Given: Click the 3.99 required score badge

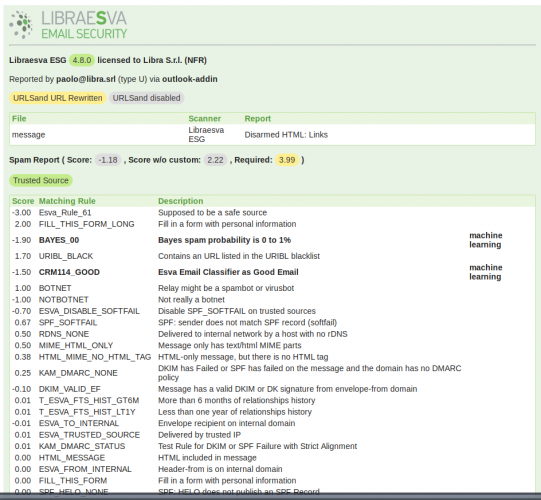Looking at the screenshot, I should pyautogui.click(x=287, y=160).
